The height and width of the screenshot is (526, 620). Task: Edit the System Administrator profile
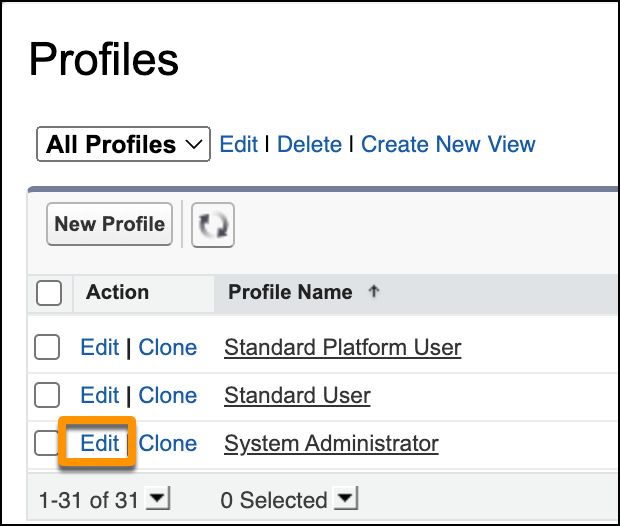pos(100,443)
